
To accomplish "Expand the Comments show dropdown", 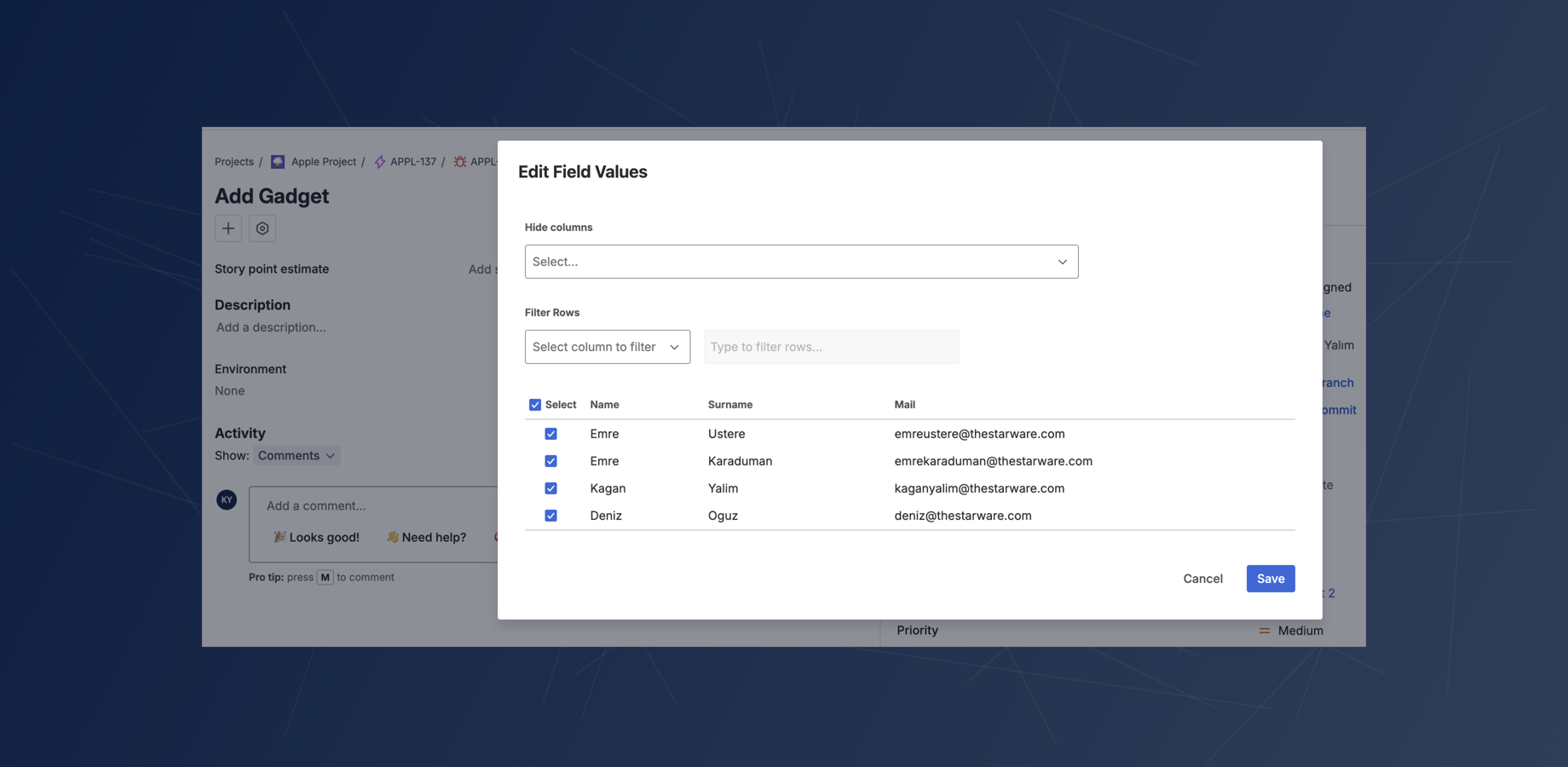I will pos(296,455).
